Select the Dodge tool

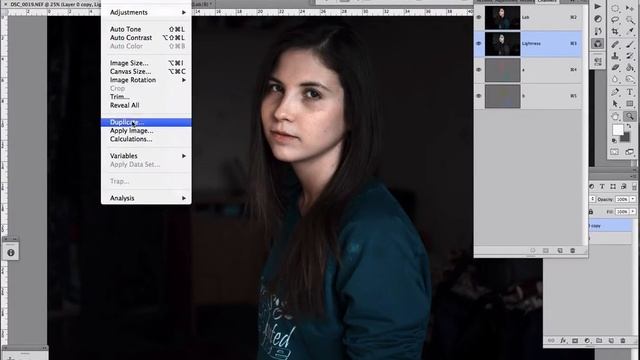(x=630, y=78)
